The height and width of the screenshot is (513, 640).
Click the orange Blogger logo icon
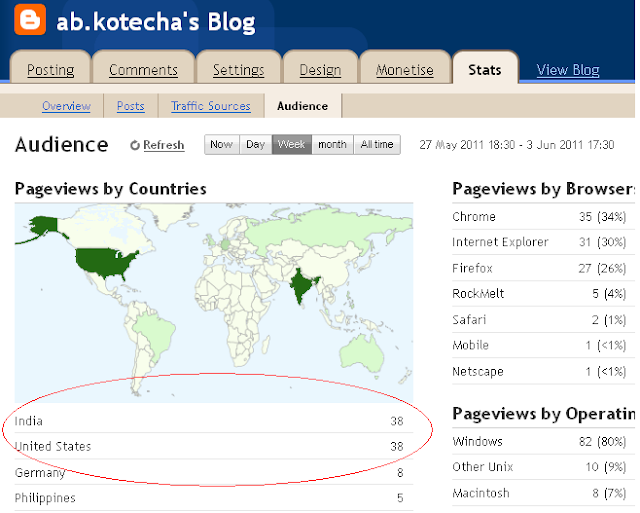(x=30, y=19)
